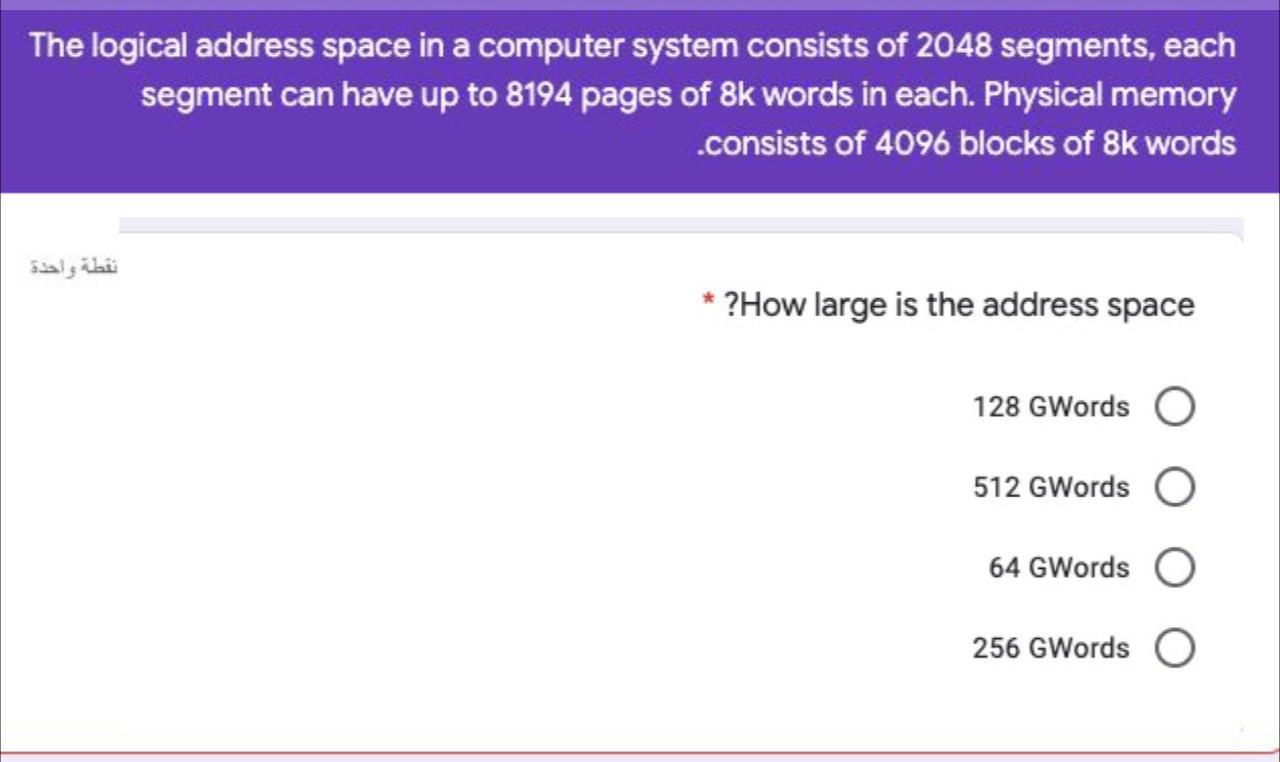Screen dimensions: 1280x762
Task: Click the 128 GWords option label
Action: click(1050, 406)
